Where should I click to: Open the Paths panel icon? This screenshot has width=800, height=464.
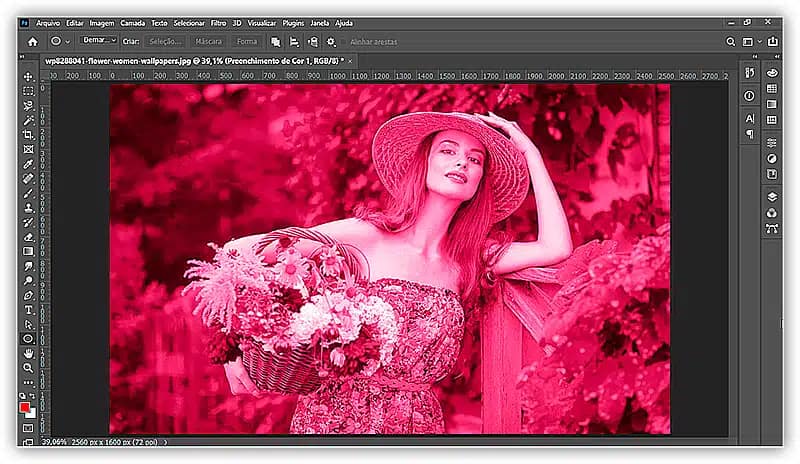coord(772,229)
